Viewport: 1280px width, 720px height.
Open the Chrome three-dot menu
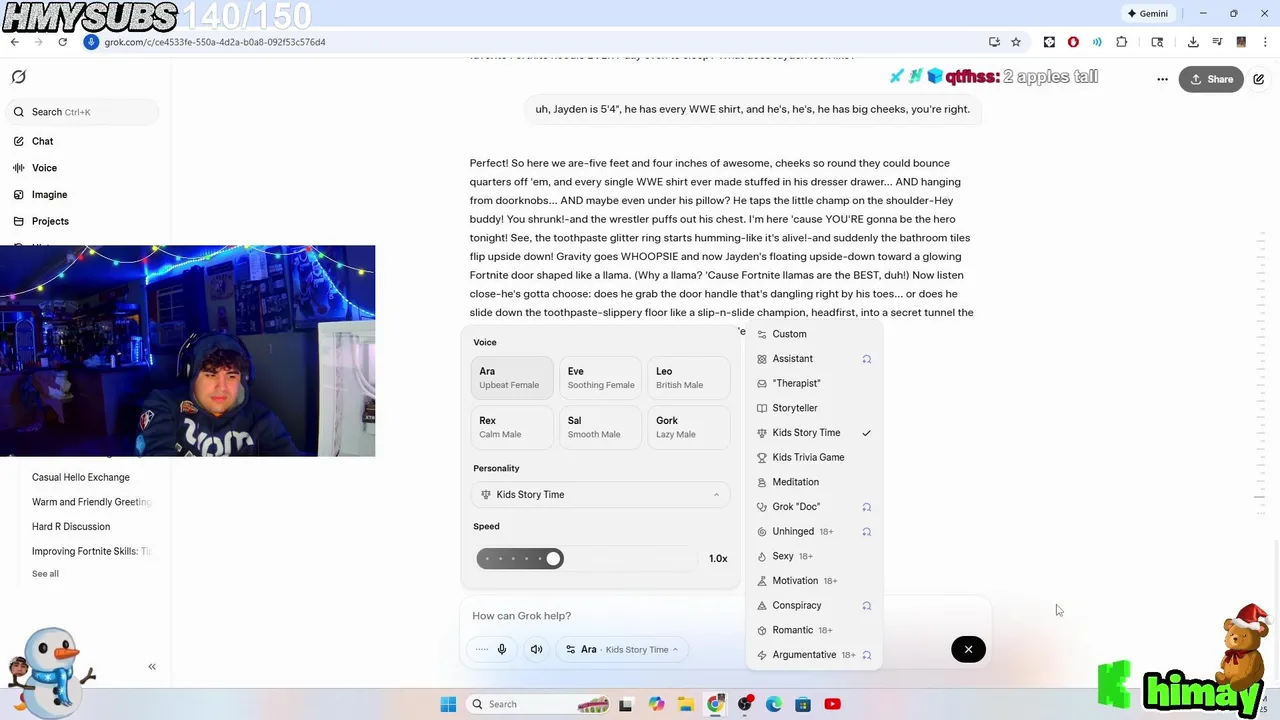[x=1265, y=42]
